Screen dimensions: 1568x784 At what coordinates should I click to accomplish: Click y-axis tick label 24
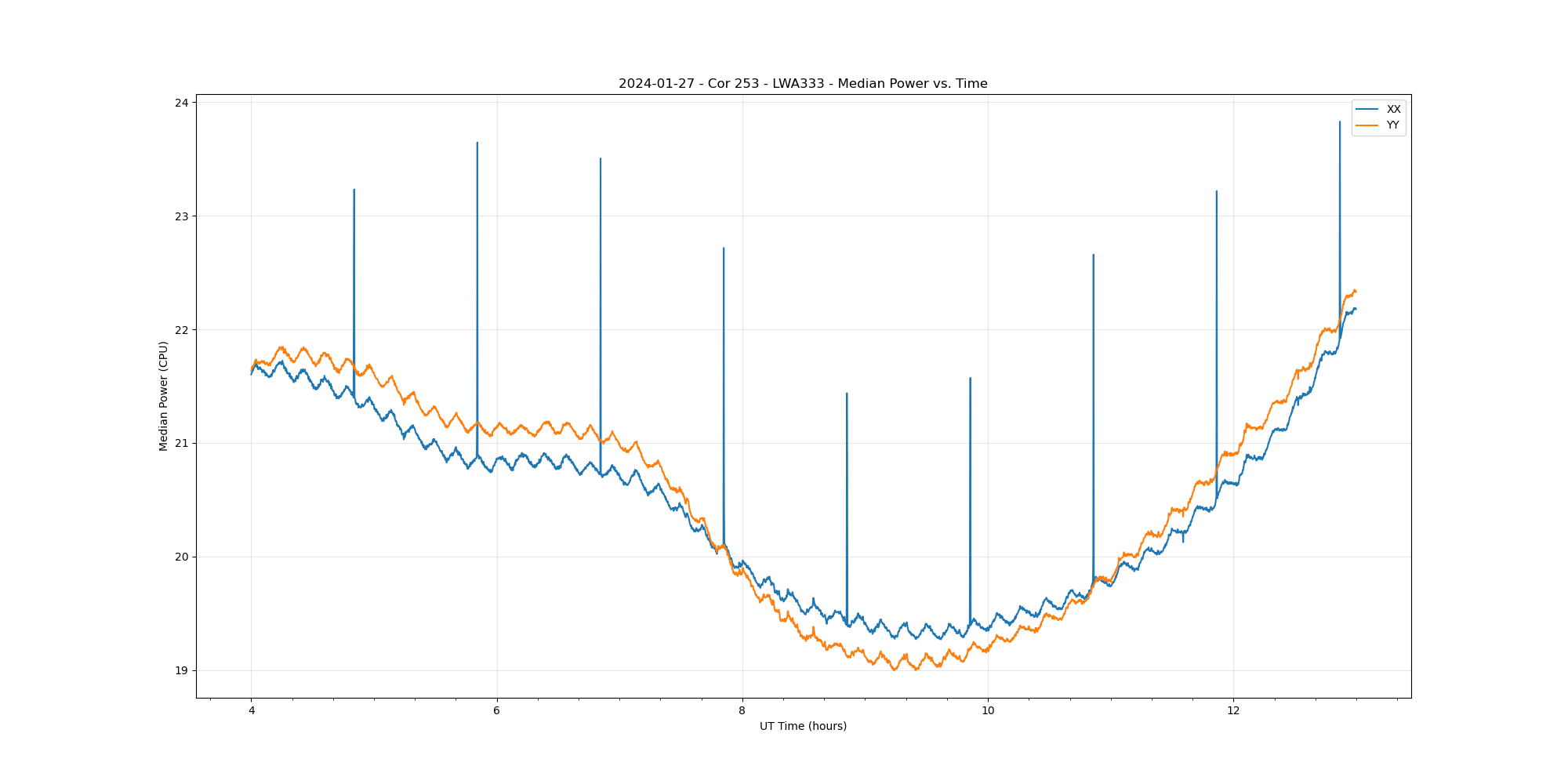pos(181,103)
